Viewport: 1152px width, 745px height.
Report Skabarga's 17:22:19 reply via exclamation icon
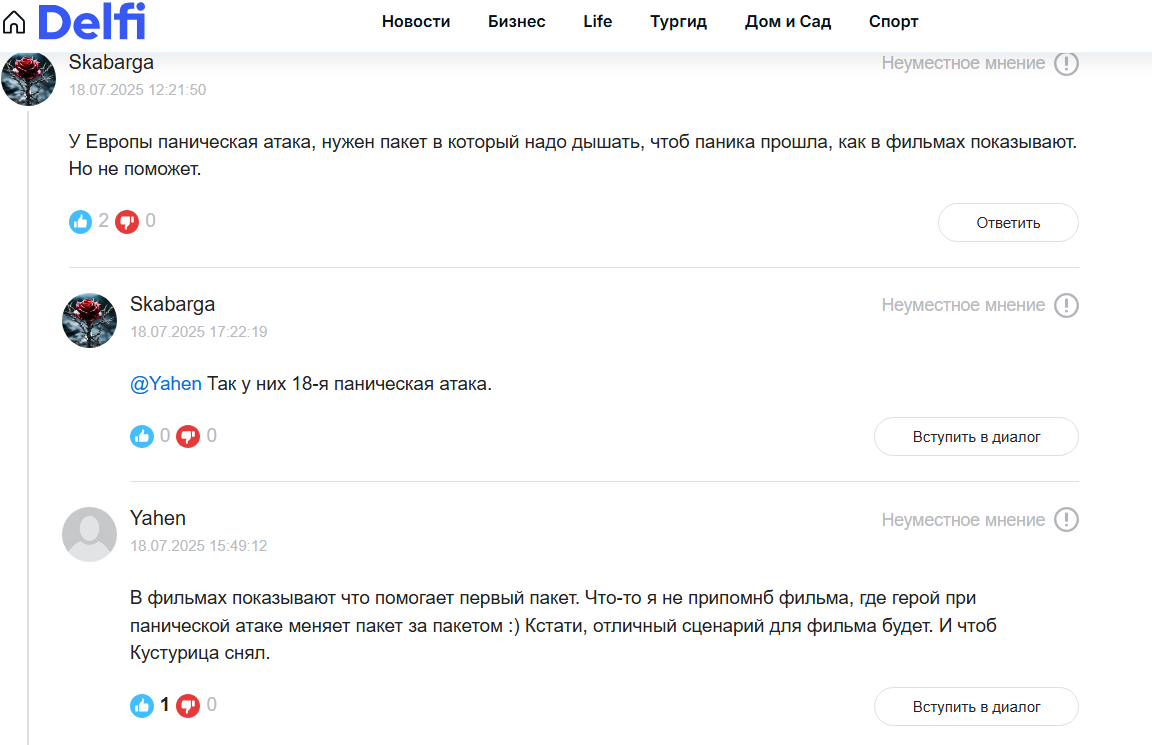(x=1066, y=305)
